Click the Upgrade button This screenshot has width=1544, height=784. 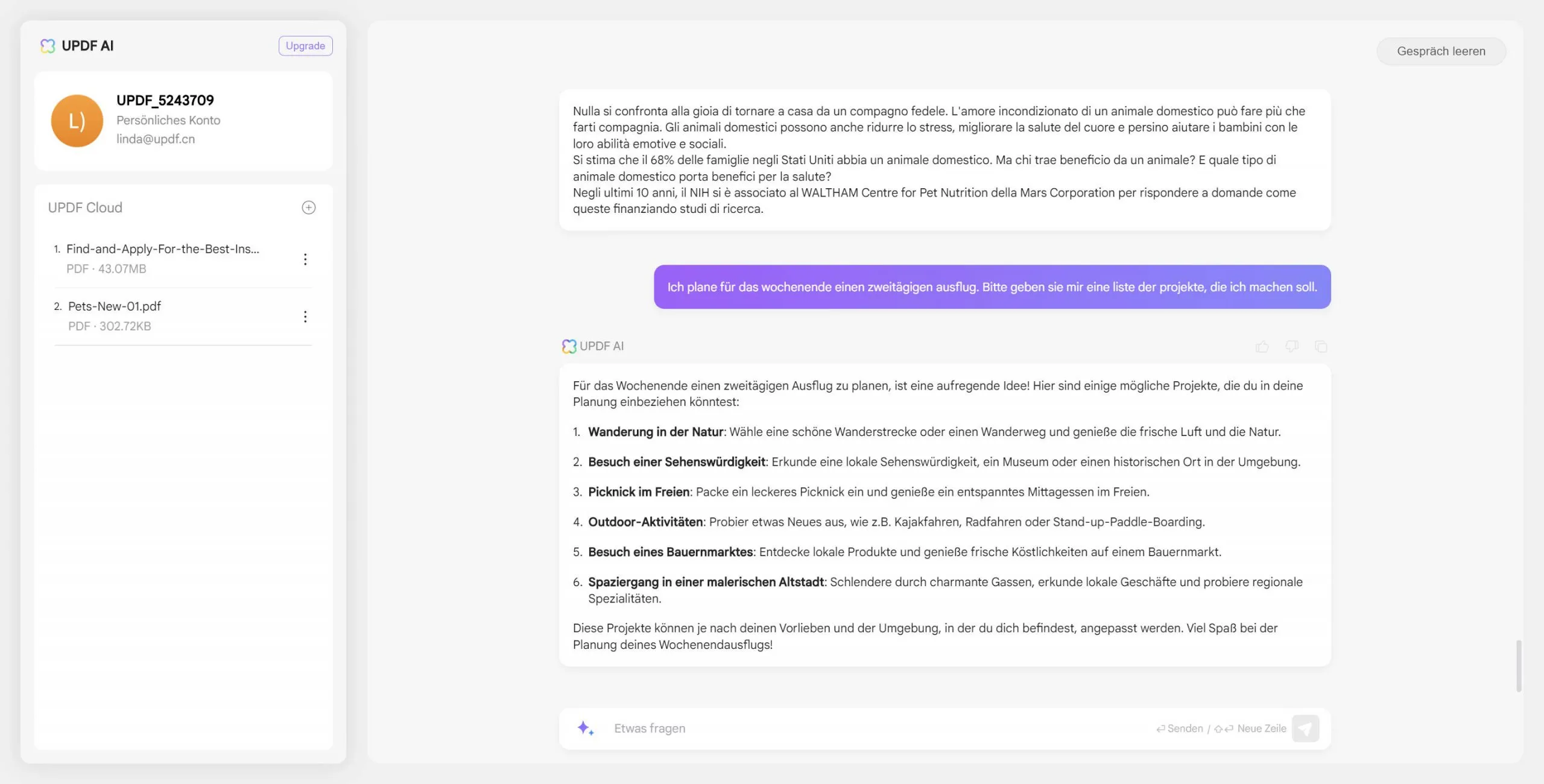[305, 45]
